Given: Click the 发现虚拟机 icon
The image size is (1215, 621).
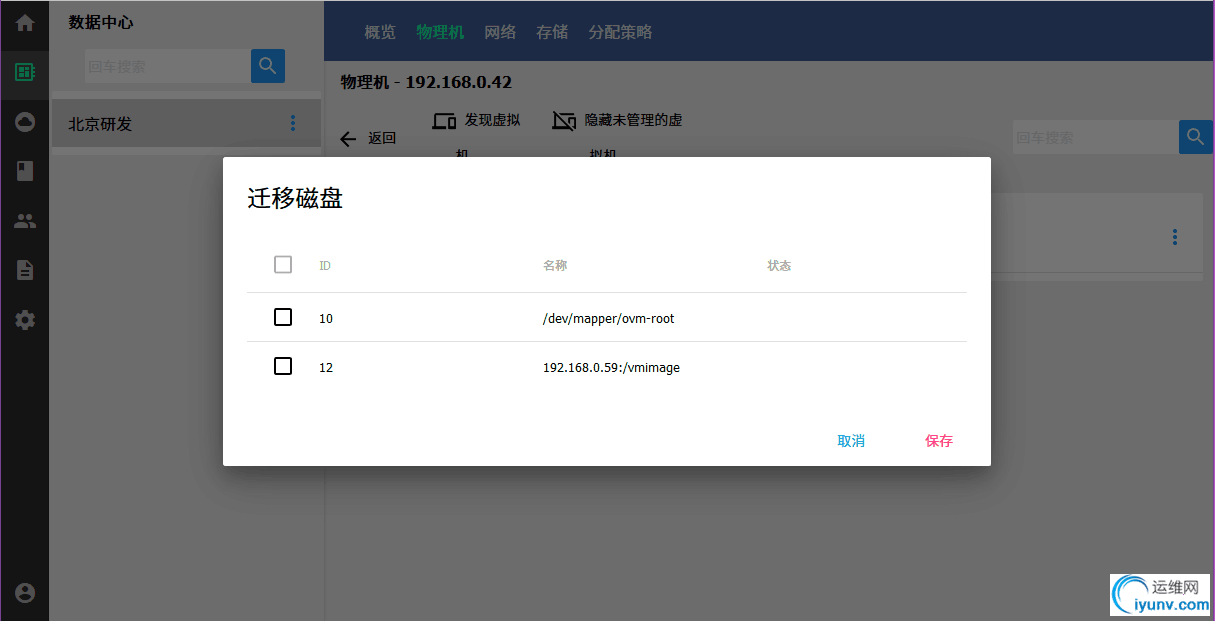Looking at the screenshot, I should click(x=444, y=121).
